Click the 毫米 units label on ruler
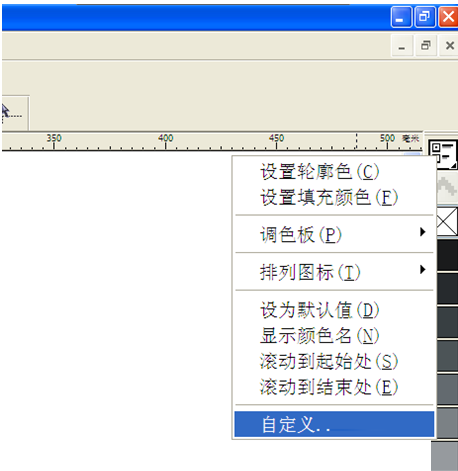Screen dimensions: 458x471 410,138
